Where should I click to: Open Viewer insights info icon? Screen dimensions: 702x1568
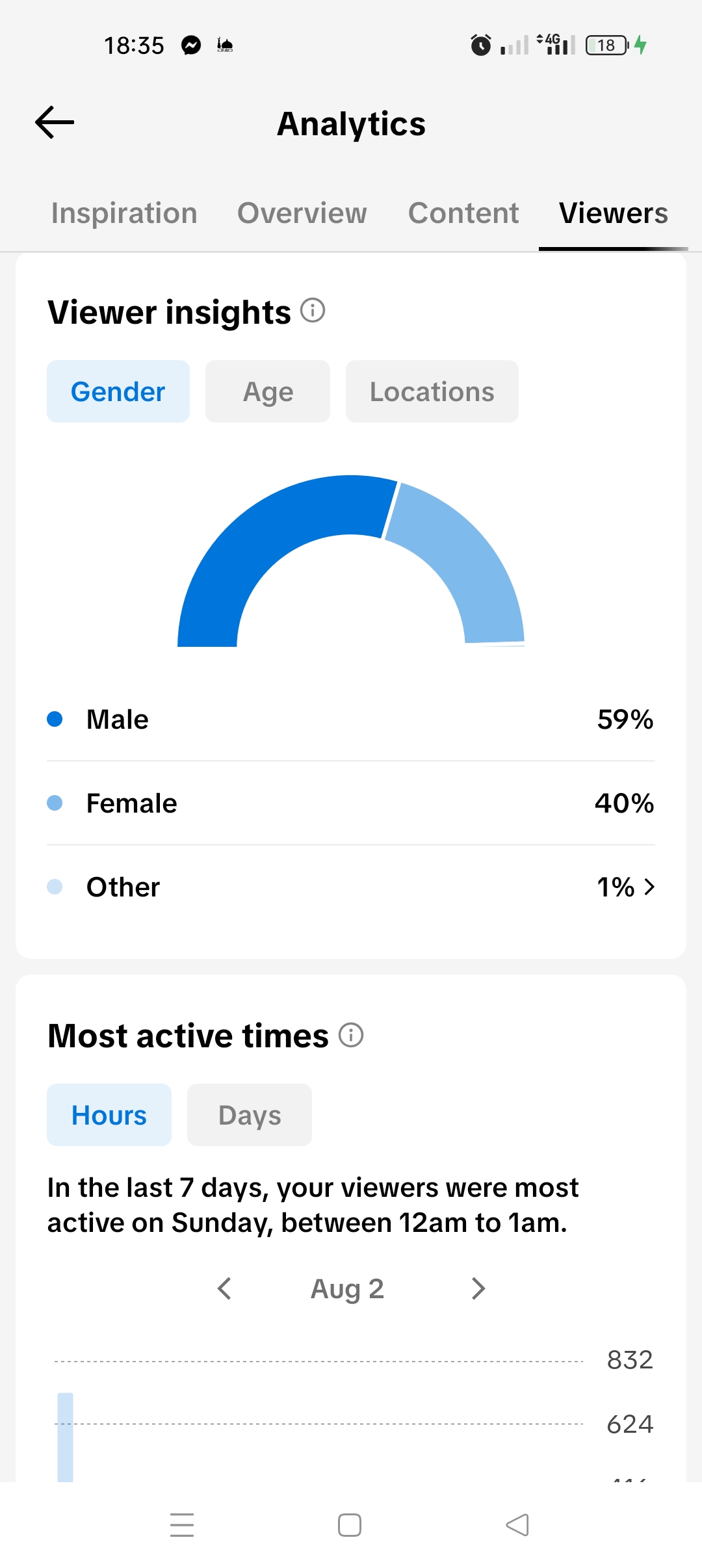pos(313,311)
